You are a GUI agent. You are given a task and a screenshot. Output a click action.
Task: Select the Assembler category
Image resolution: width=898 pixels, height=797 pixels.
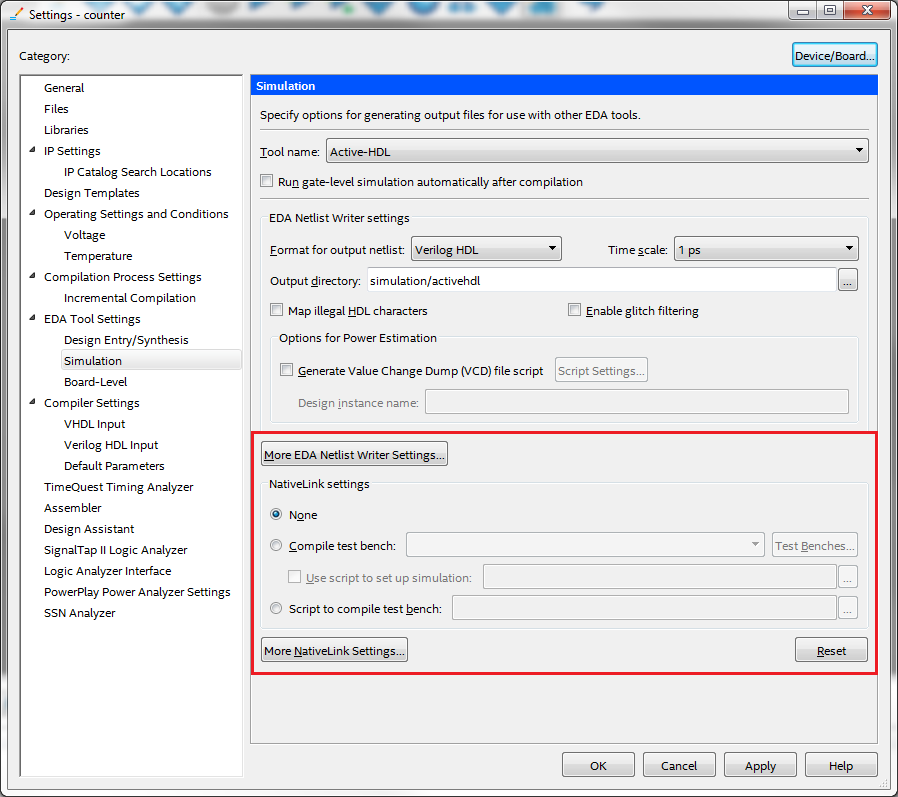[x=72, y=508]
